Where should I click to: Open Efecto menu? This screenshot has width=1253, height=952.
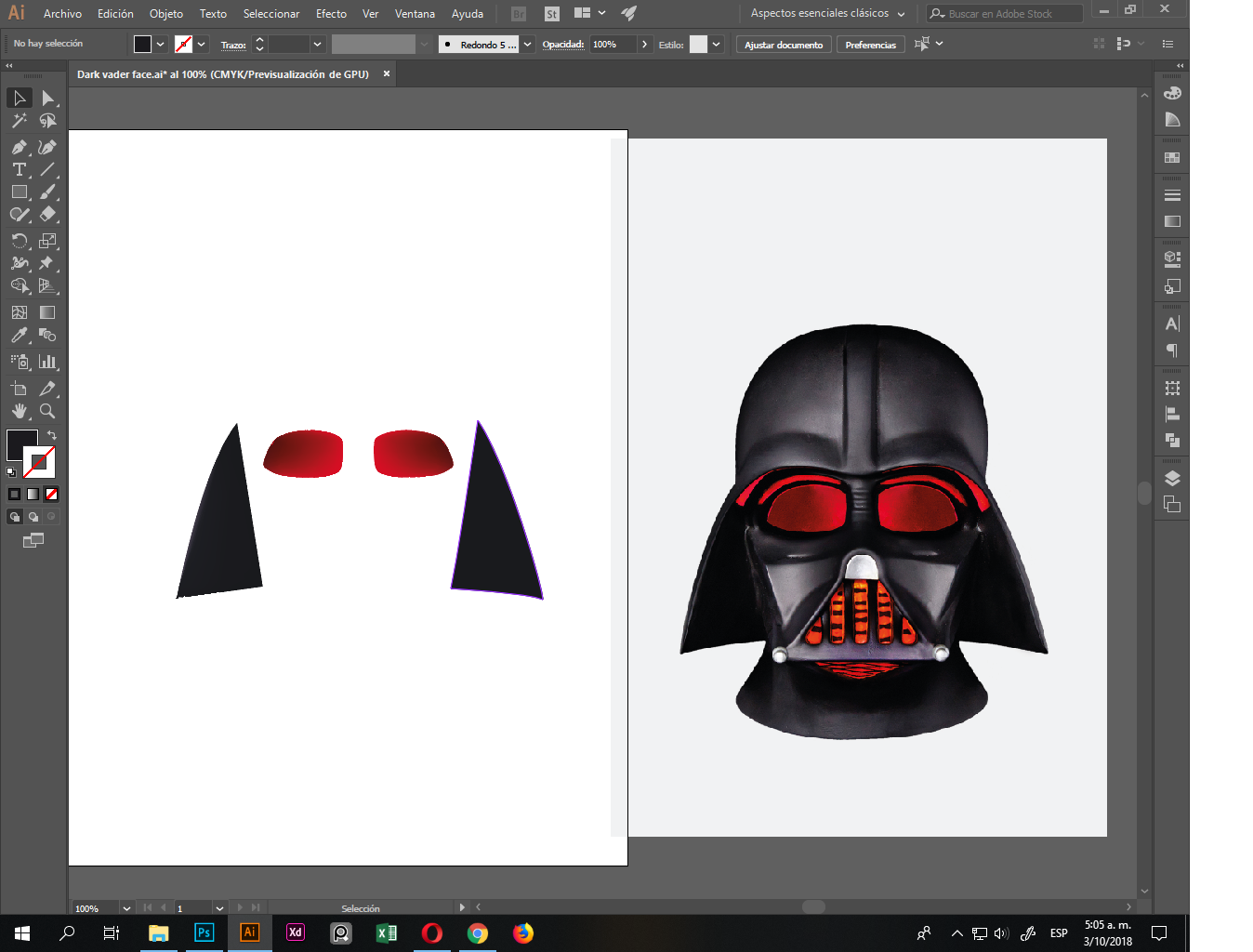tap(331, 14)
